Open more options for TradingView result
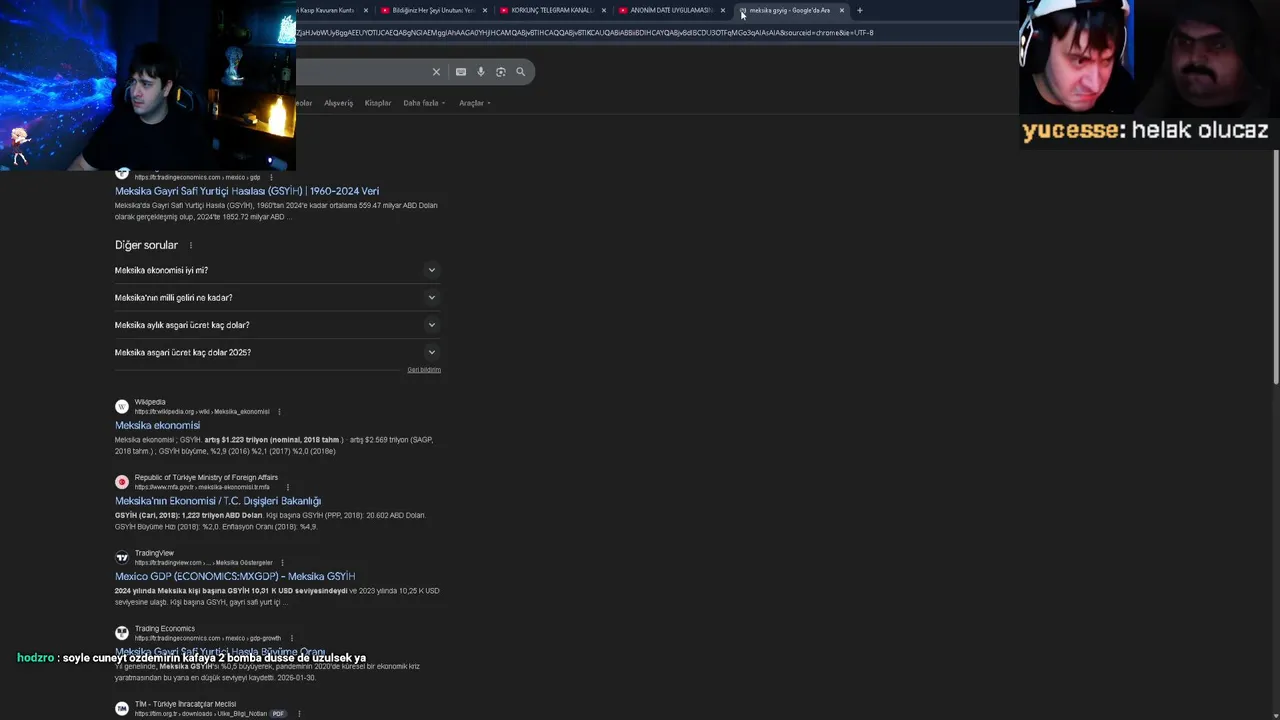Image resolution: width=1280 pixels, height=720 pixels. point(282,563)
